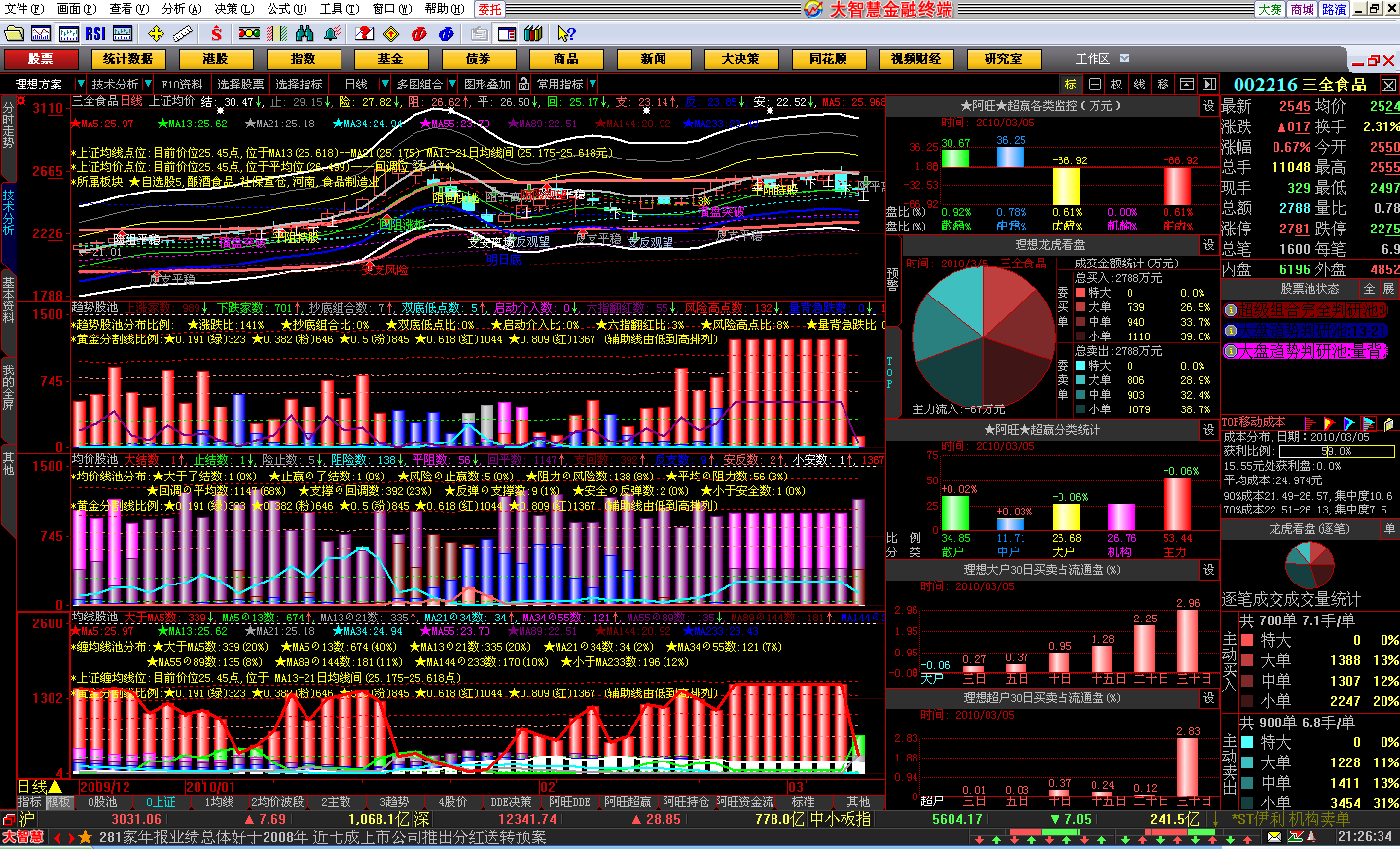
Task: Click the grid crosshair button beside 标
Action: point(1095,85)
